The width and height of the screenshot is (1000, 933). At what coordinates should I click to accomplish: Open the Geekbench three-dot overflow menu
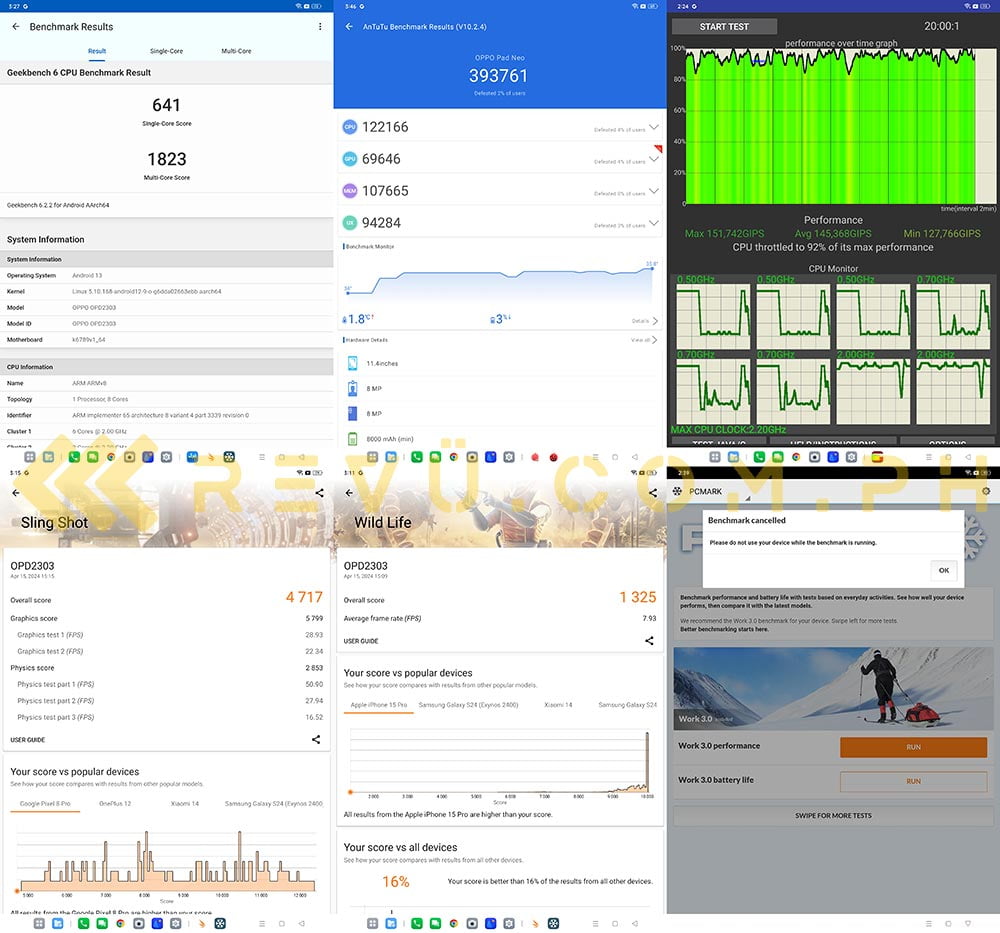pyautogui.click(x=320, y=27)
